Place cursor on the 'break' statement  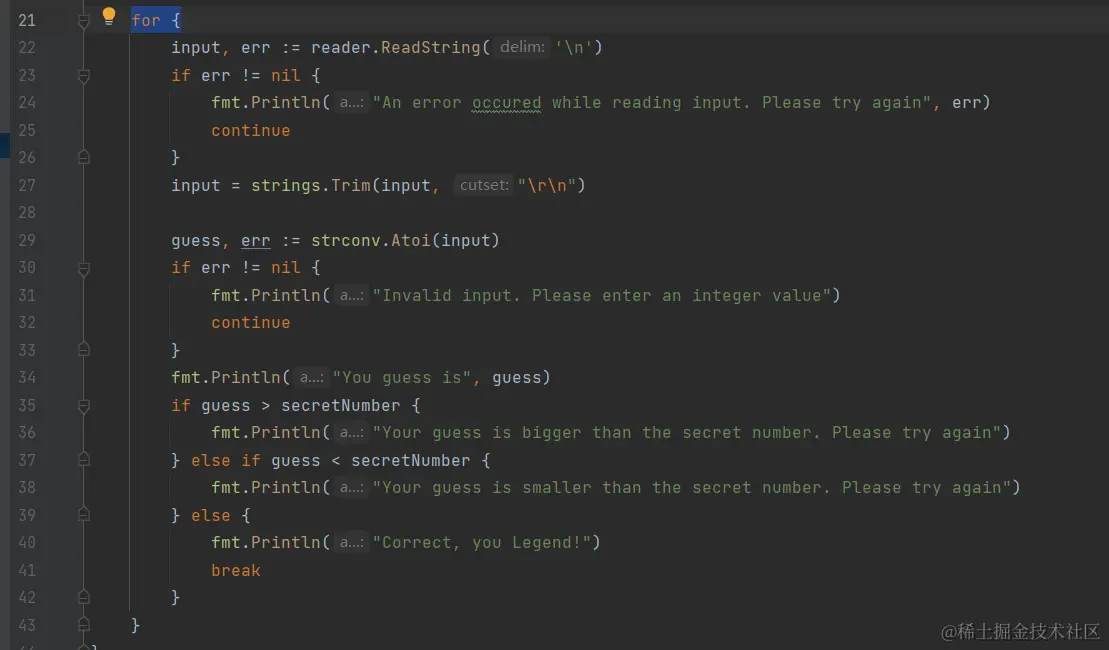pyautogui.click(x=236, y=570)
